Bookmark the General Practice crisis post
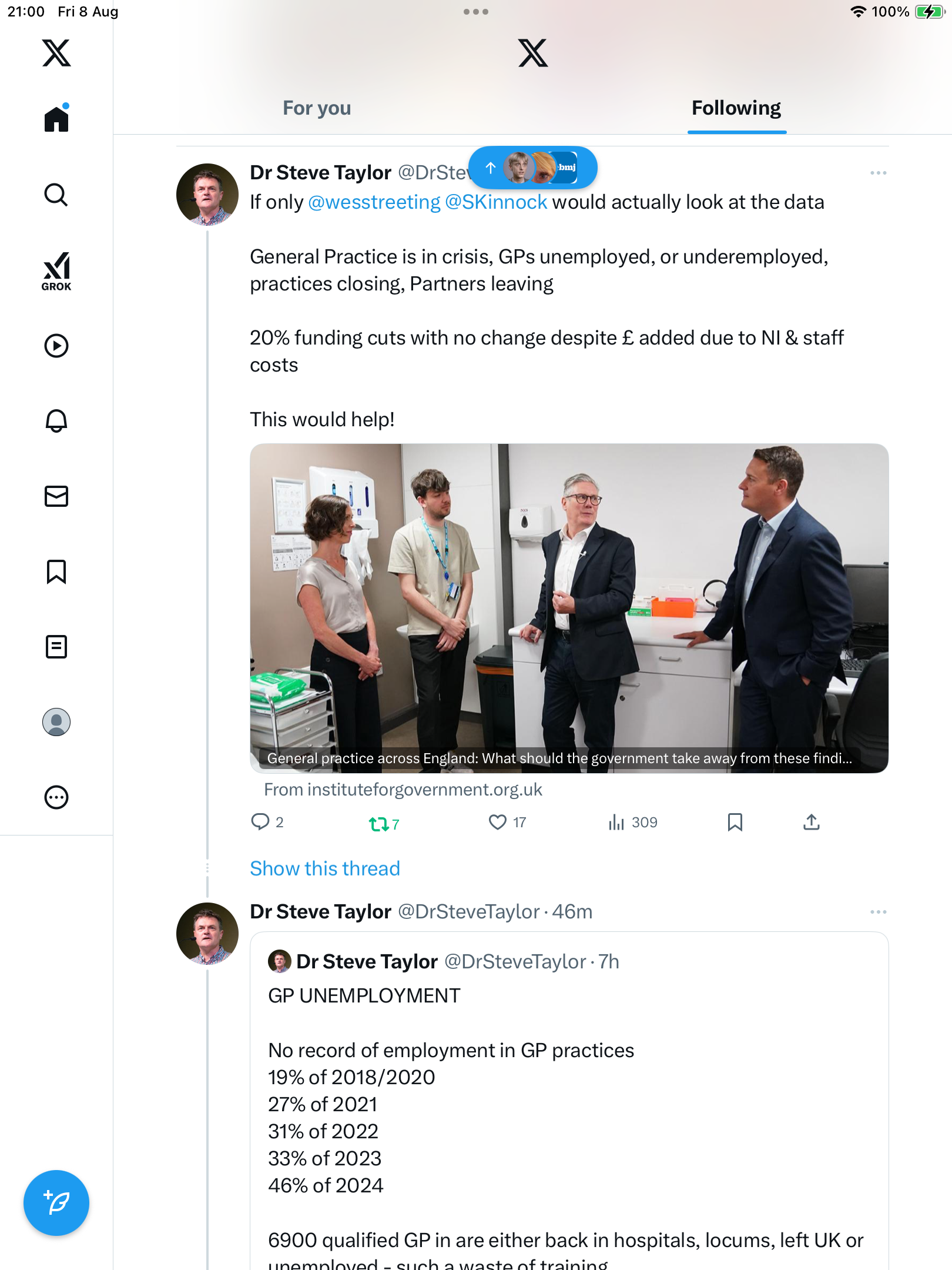Screen dimensions: 952x1270 tap(735, 822)
